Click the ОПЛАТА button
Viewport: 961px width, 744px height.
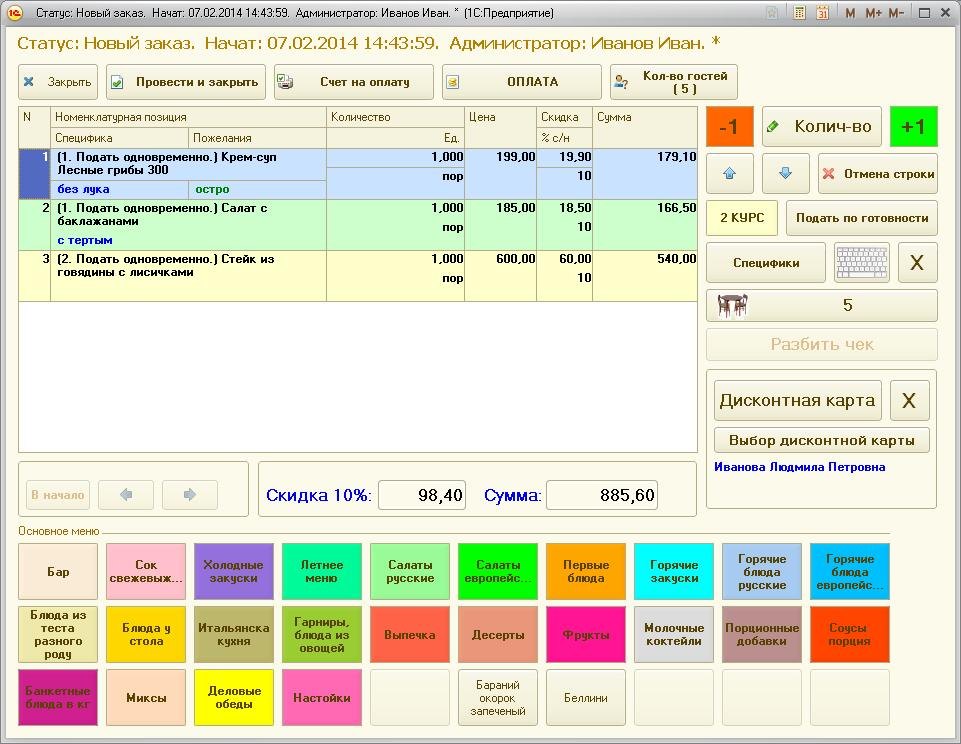[x=522, y=82]
